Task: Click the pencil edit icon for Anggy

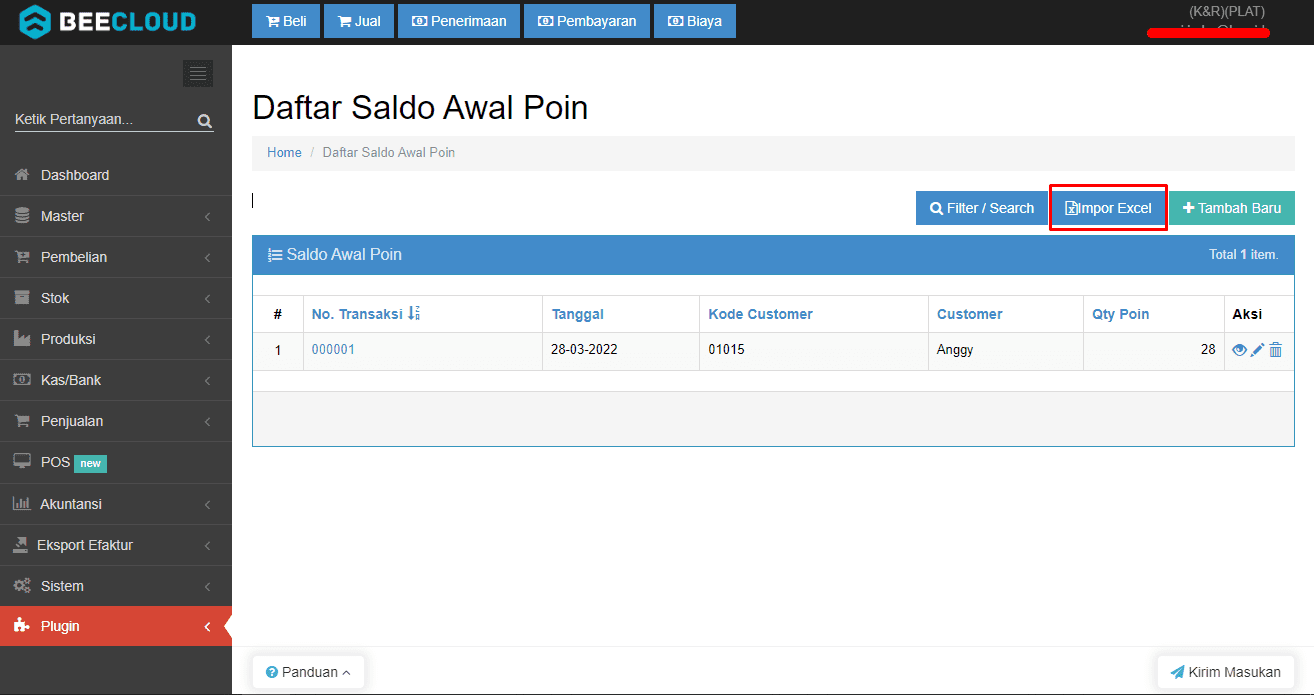Action: point(1258,350)
